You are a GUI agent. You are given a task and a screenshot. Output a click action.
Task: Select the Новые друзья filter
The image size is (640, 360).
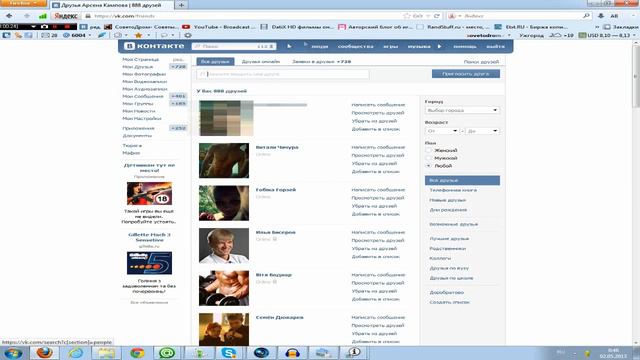click(447, 200)
